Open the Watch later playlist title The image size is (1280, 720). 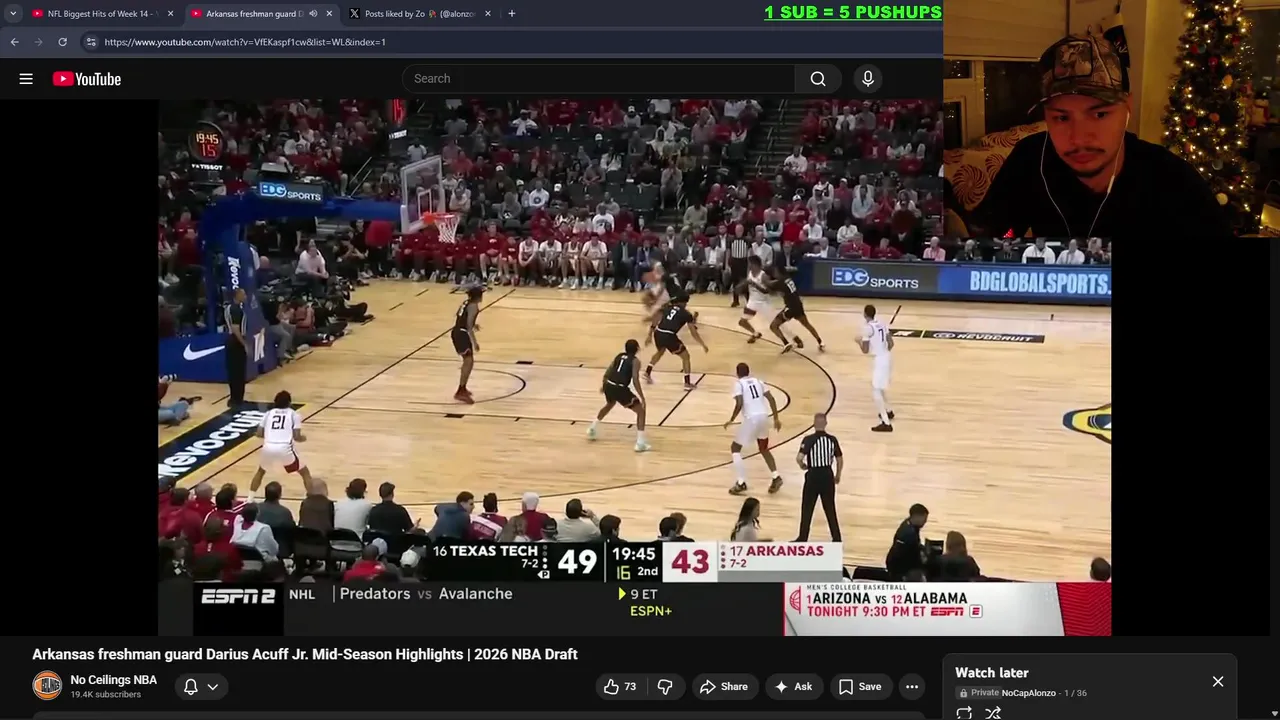(991, 673)
